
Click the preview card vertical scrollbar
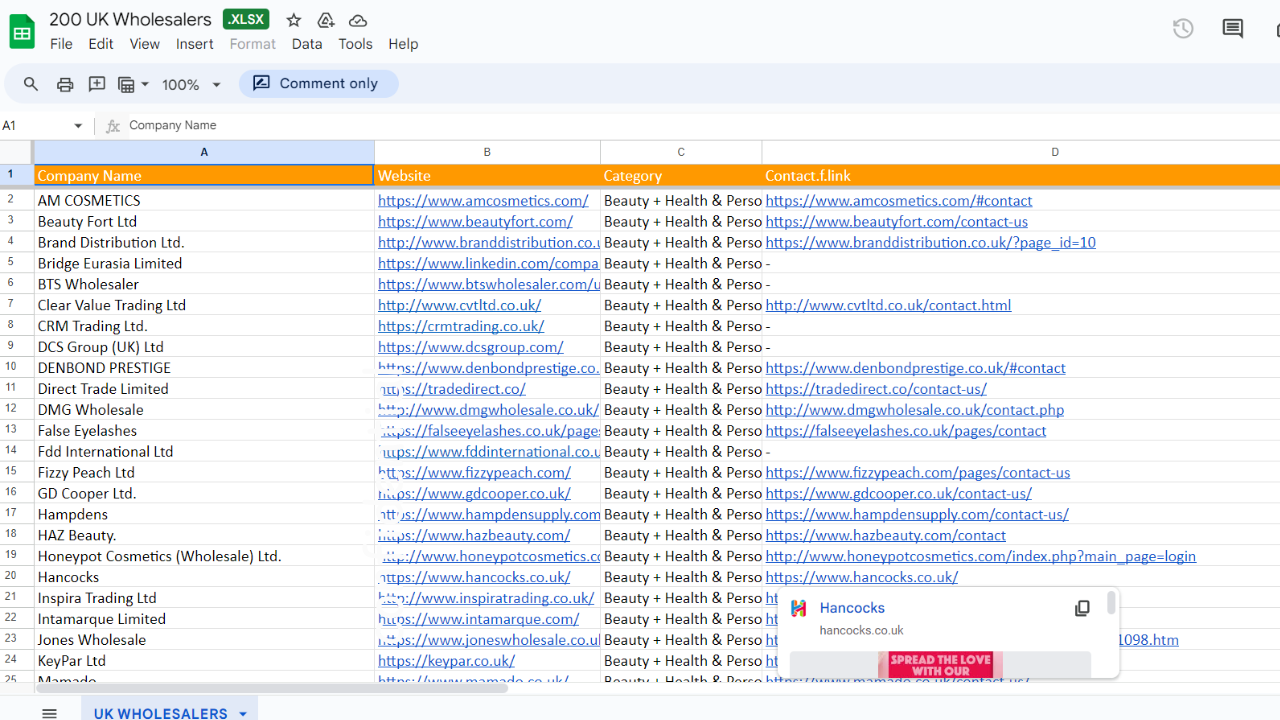click(1111, 603)
